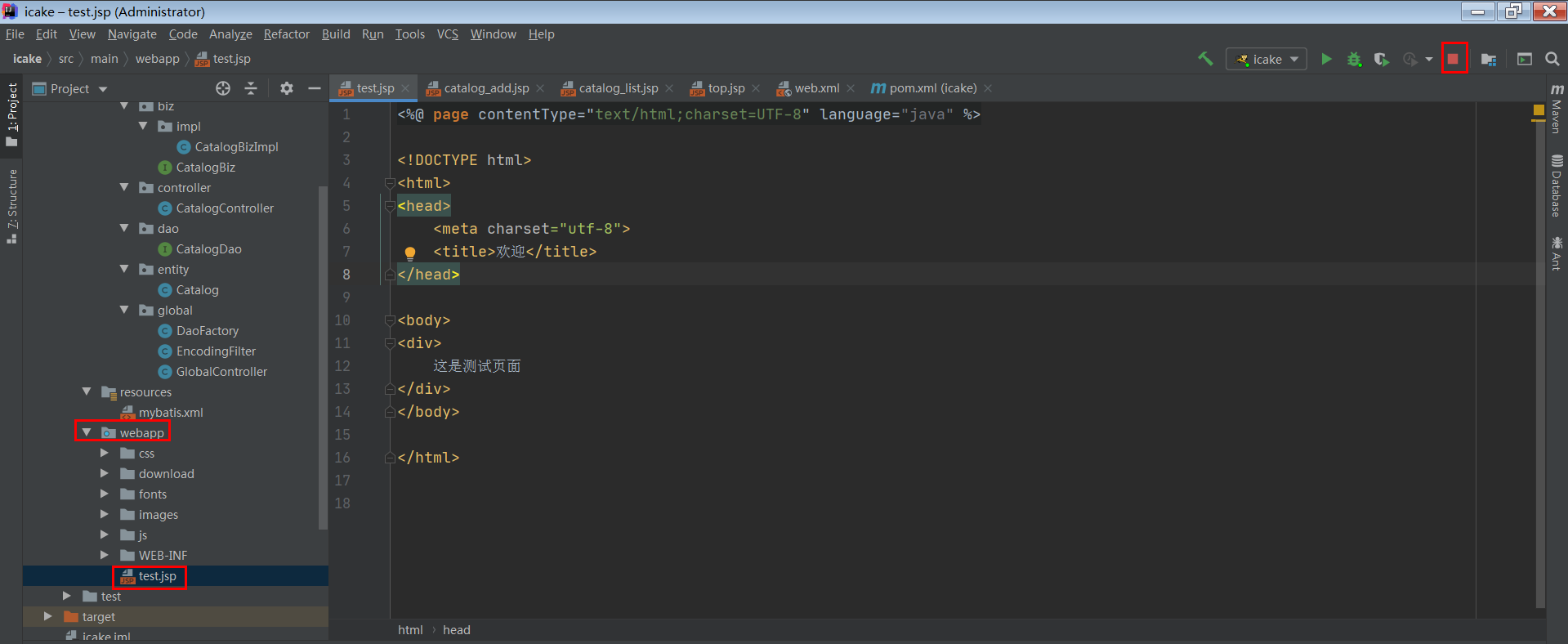This screenshot has width=1568, height=644.
Task: Click line number 12 in the gutter
Action: click(x=342, y=366)
